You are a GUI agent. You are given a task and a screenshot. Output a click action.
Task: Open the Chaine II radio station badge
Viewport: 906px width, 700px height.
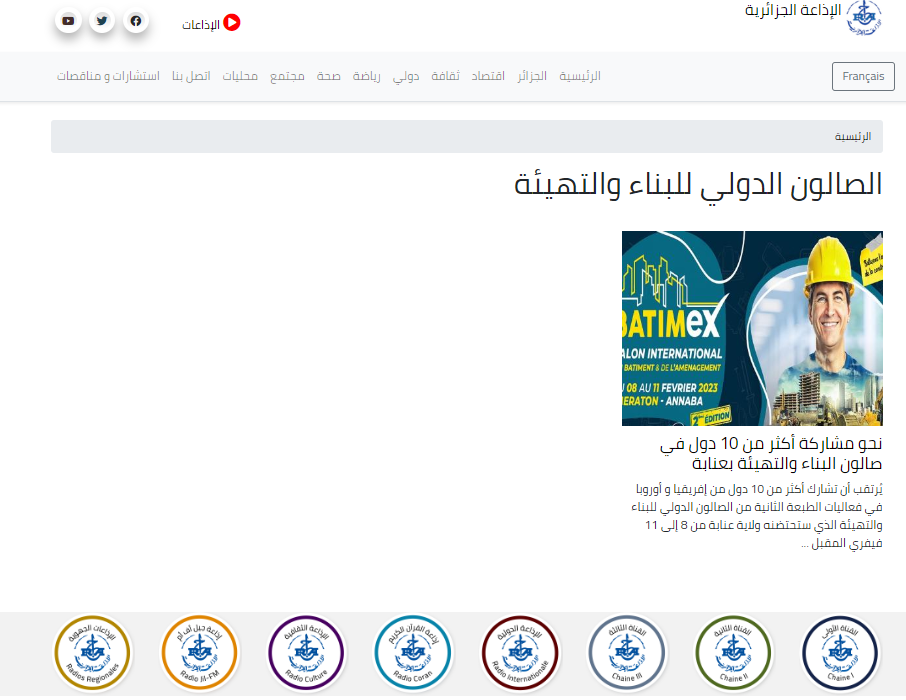coord(733,653)
